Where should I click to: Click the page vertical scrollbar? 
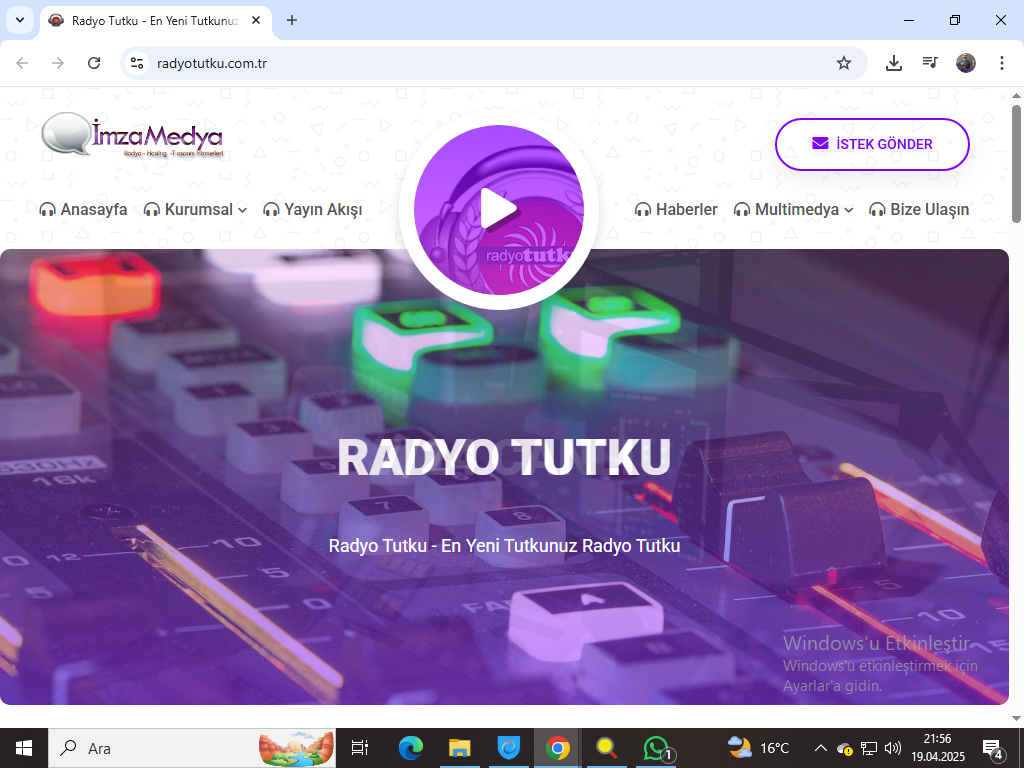1016,163
